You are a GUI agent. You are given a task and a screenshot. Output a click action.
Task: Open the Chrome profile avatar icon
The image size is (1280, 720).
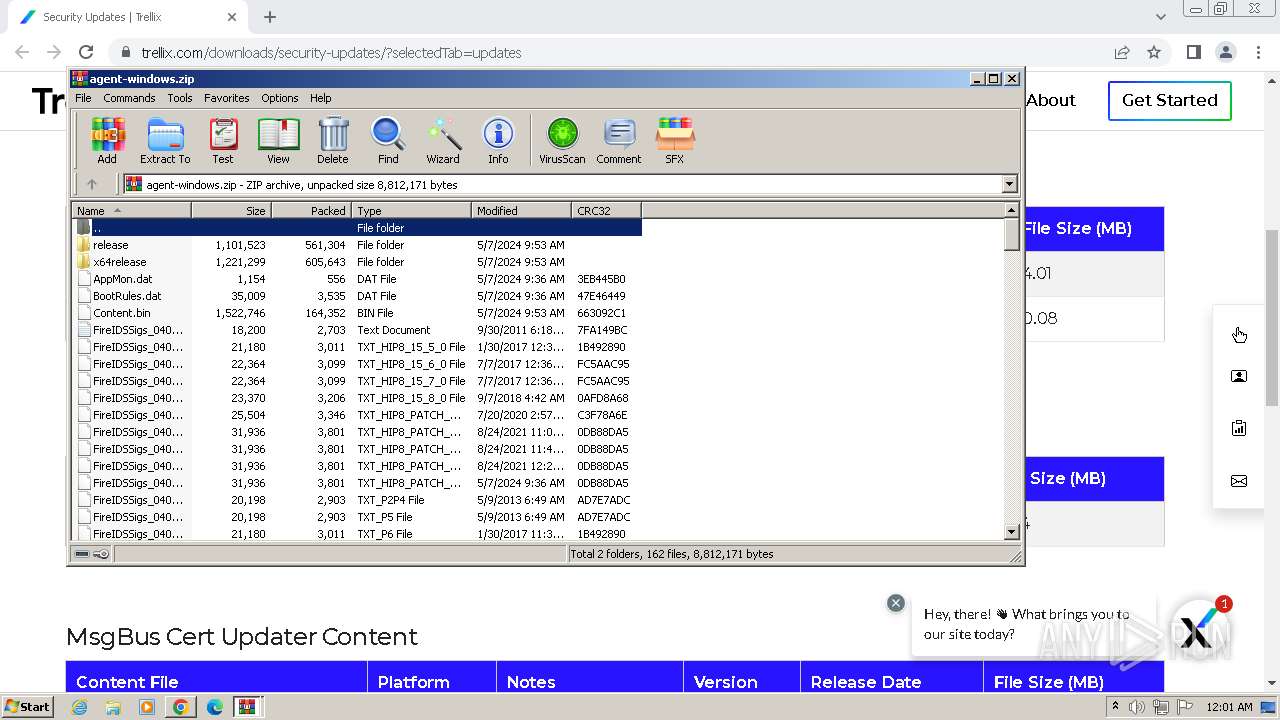(1225, 52)
